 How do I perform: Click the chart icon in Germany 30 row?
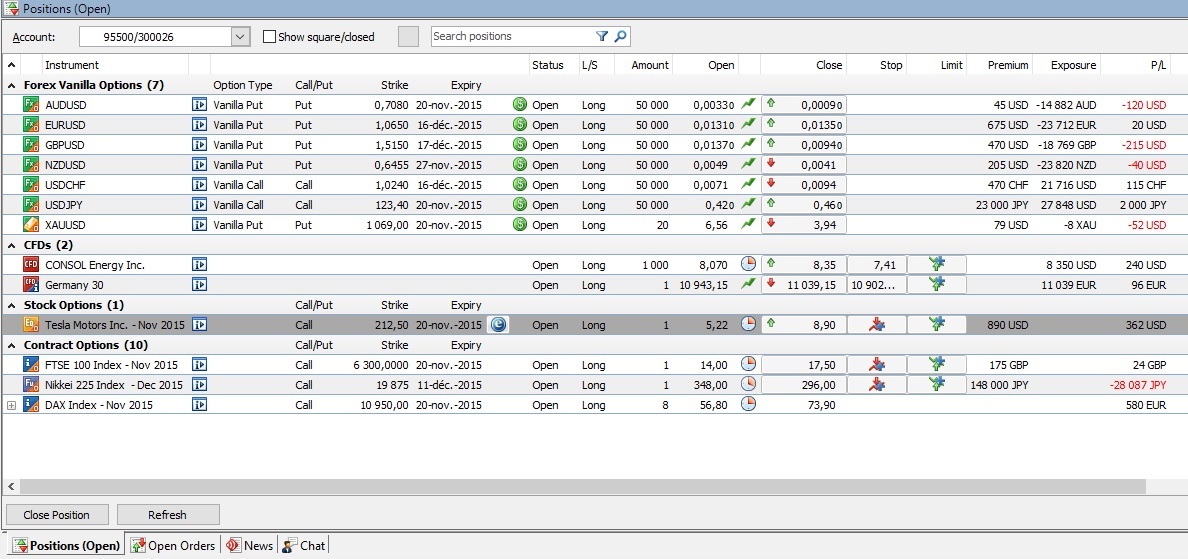(749, 284)
